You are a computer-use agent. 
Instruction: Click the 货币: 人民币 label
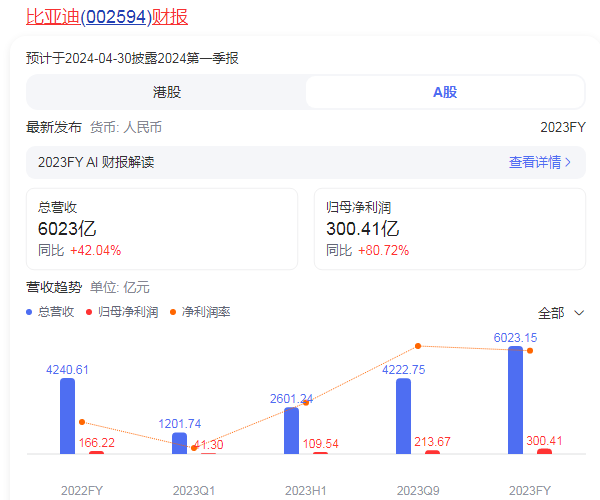coord(126,127)
